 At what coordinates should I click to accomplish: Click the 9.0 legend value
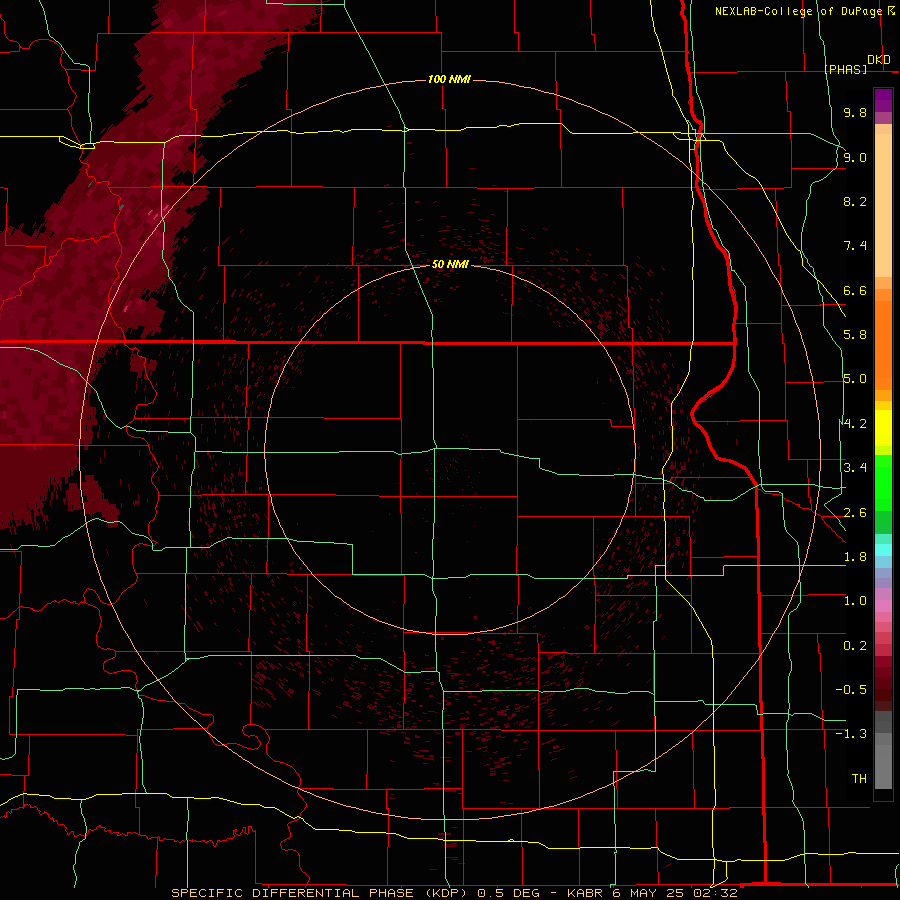pos(855,157)
